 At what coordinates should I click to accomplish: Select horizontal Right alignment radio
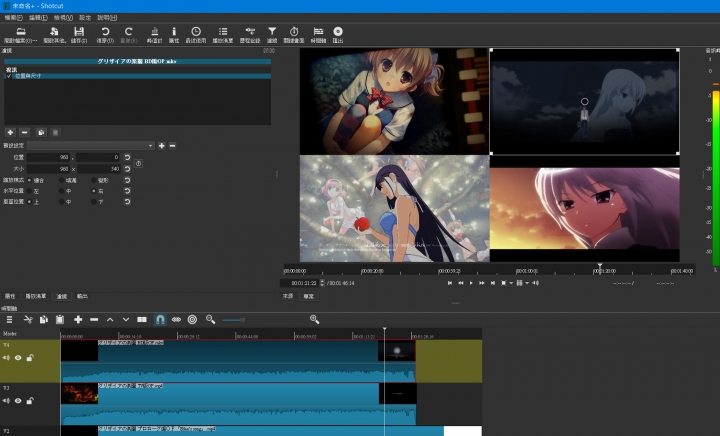pos(94,191)
